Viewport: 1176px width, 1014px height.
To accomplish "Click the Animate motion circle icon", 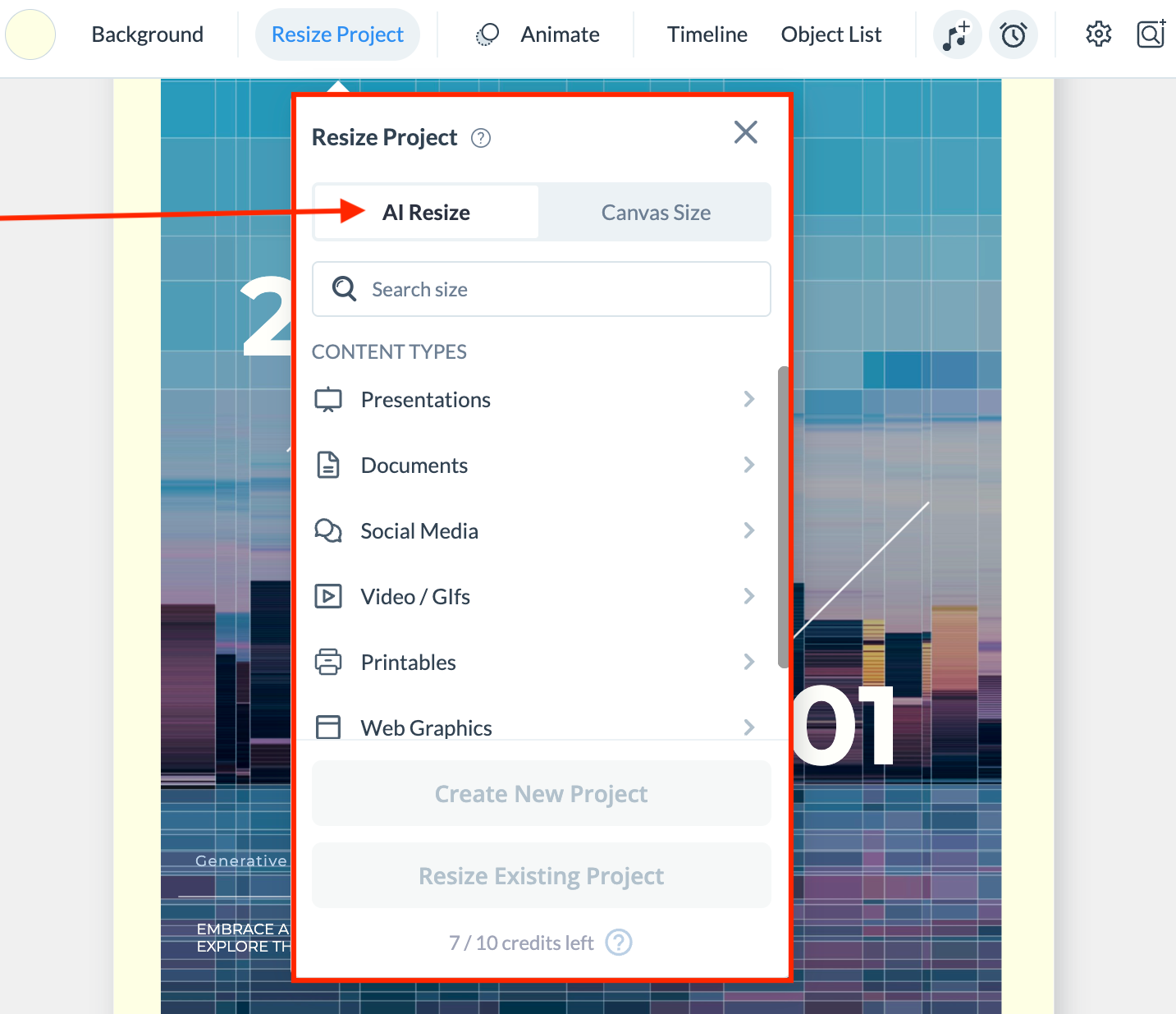I will click(487, 34).
